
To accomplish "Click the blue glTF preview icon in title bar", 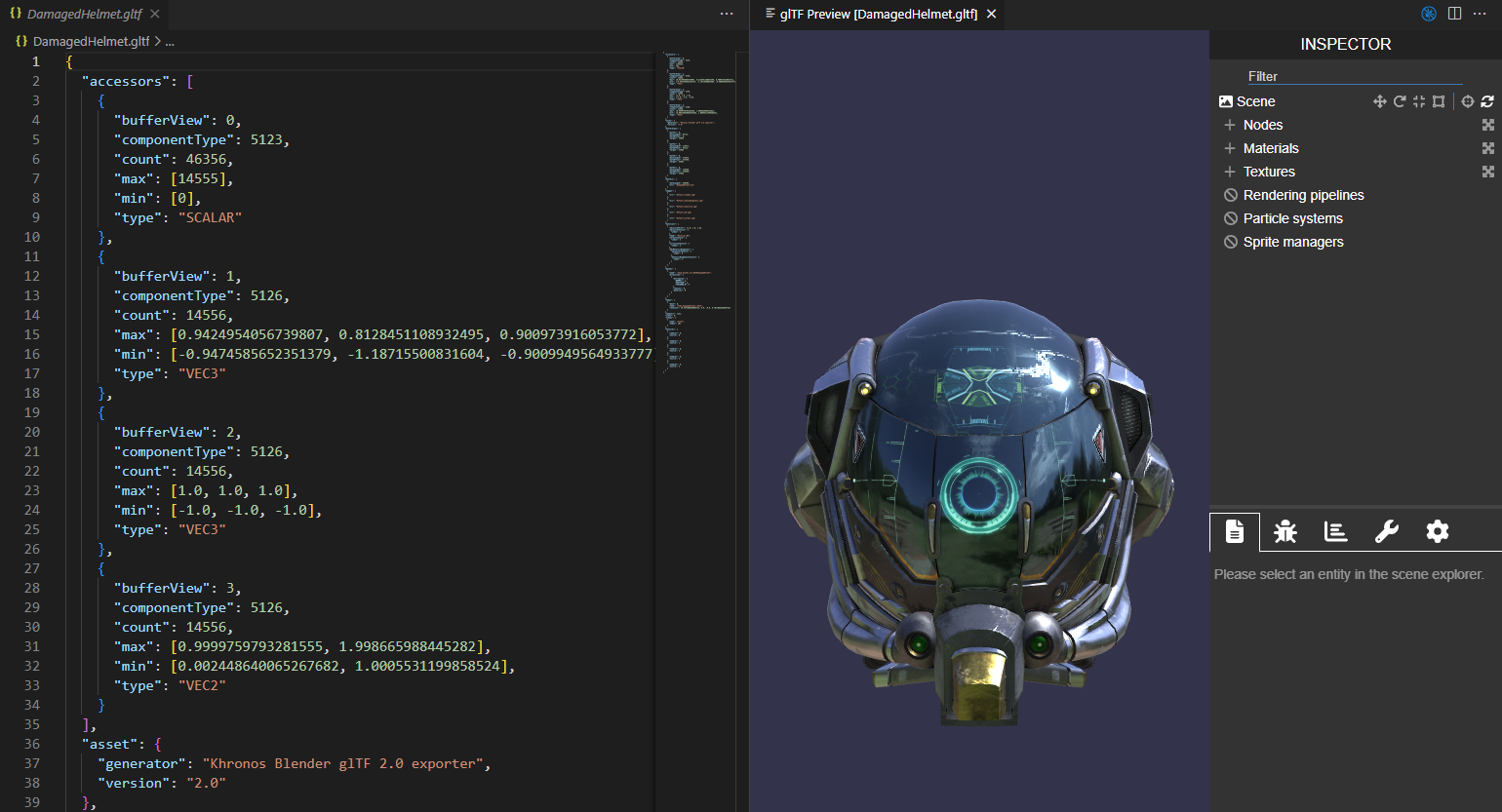I will click(x=1429, y=14).
